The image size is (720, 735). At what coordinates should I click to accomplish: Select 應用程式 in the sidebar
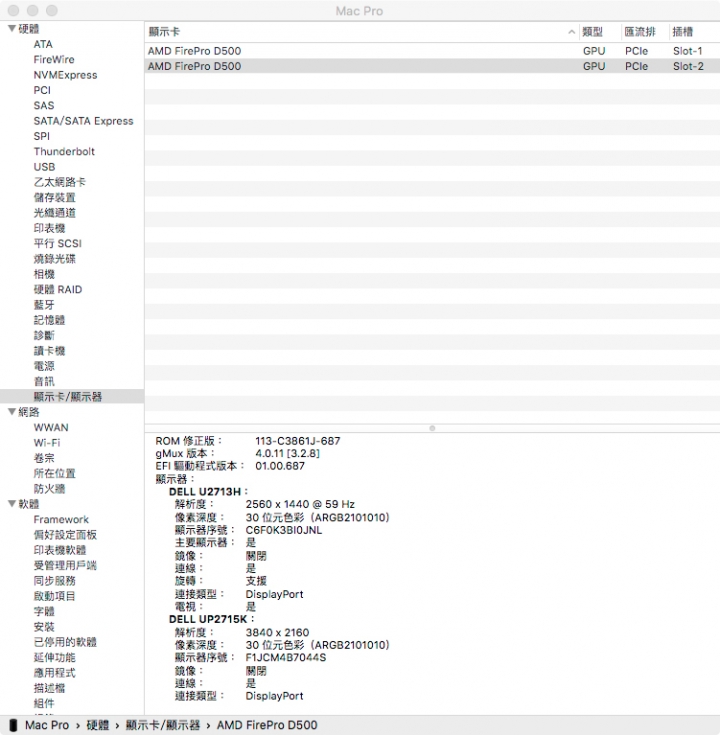click(x=54, y=672)
